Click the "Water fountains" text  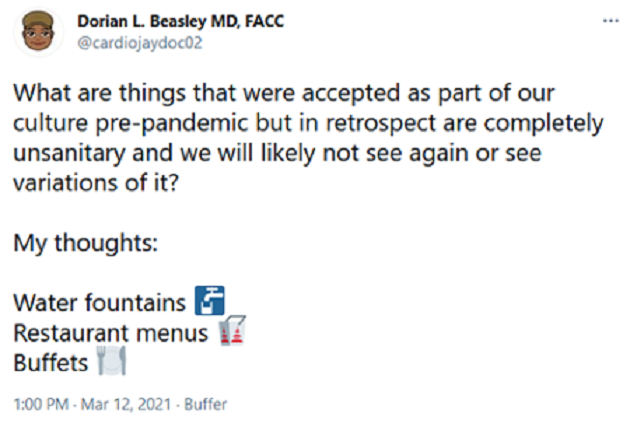(99, 301)
